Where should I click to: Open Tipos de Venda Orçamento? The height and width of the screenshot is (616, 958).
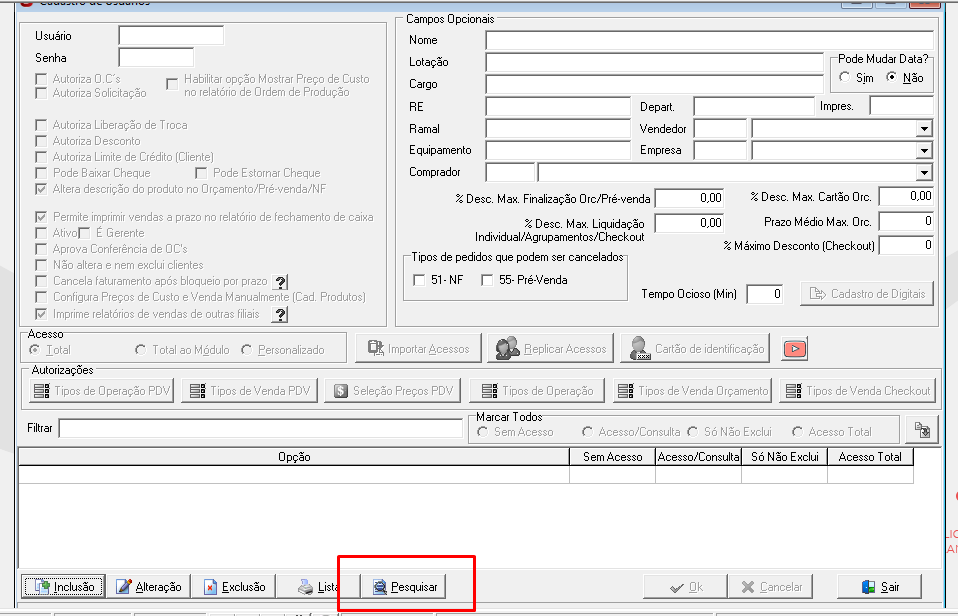point(692,391)
